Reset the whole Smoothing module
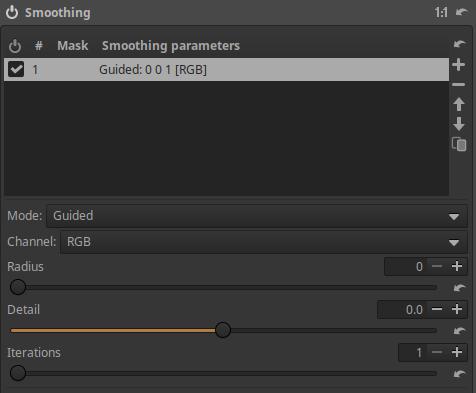Image resolution: width=476 pixels, height=393 pixels. pos(462,12)
